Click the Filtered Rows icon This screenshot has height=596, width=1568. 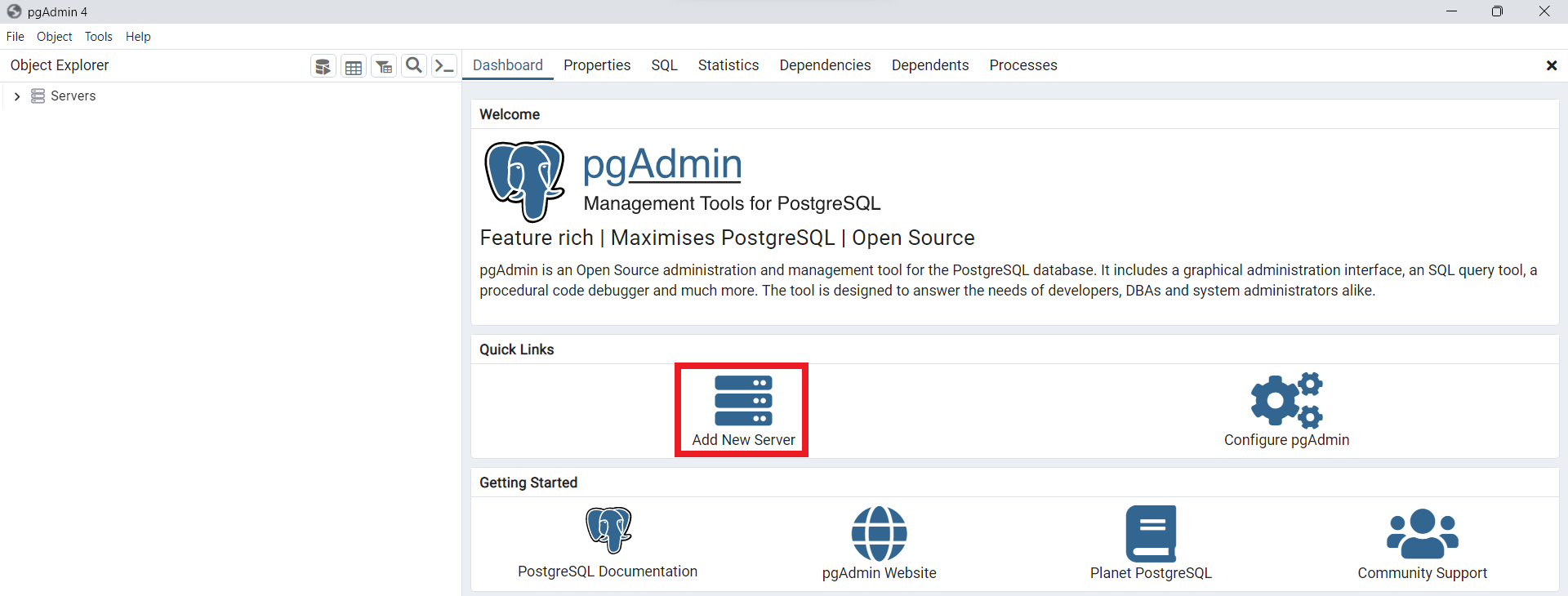pos(384,66)
